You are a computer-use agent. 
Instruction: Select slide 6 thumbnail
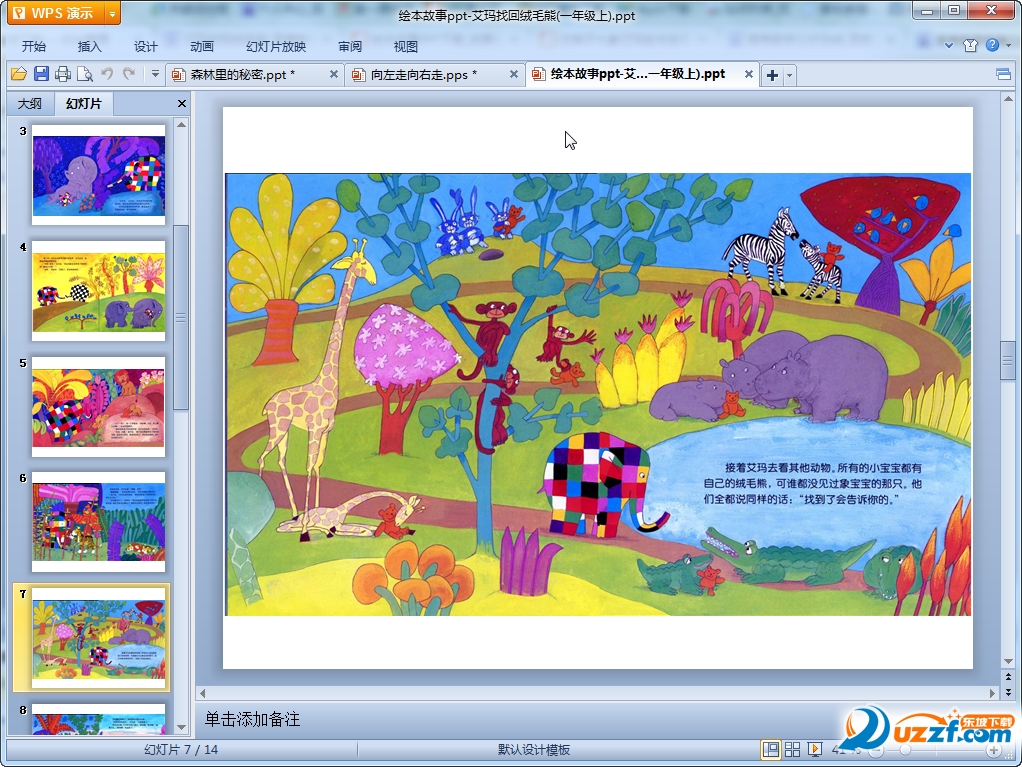[99, 522]
